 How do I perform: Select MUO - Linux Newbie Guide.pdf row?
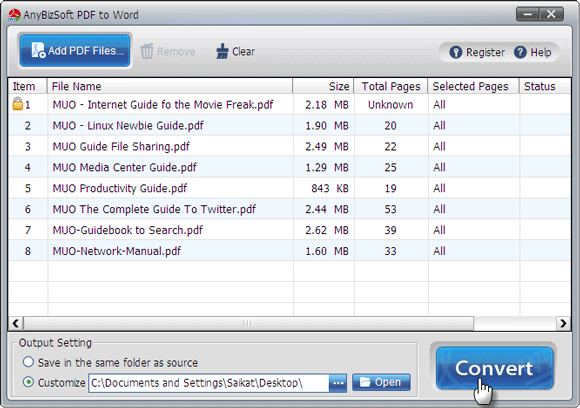[x=289, y=125]
